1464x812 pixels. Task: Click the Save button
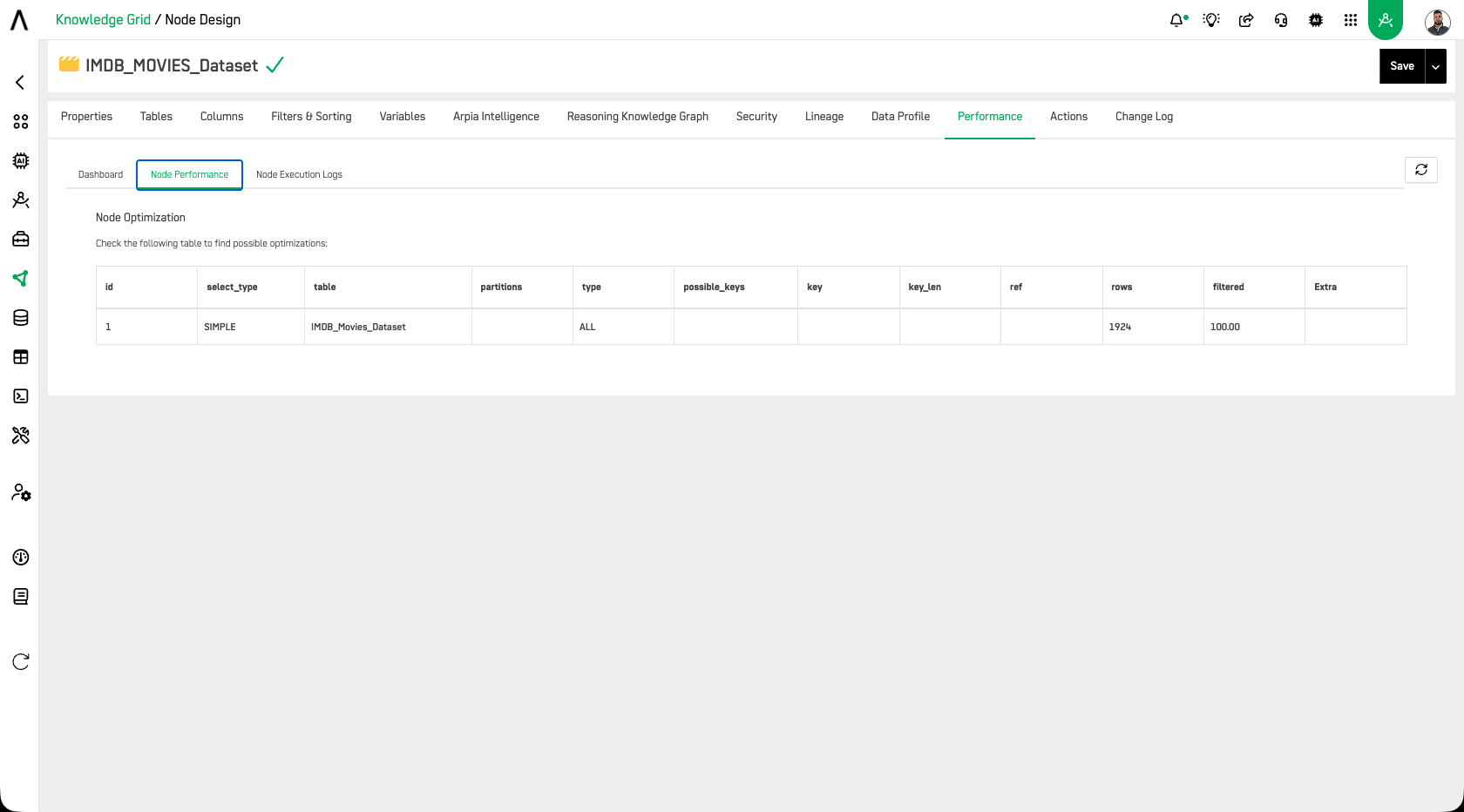point(1402,66)
